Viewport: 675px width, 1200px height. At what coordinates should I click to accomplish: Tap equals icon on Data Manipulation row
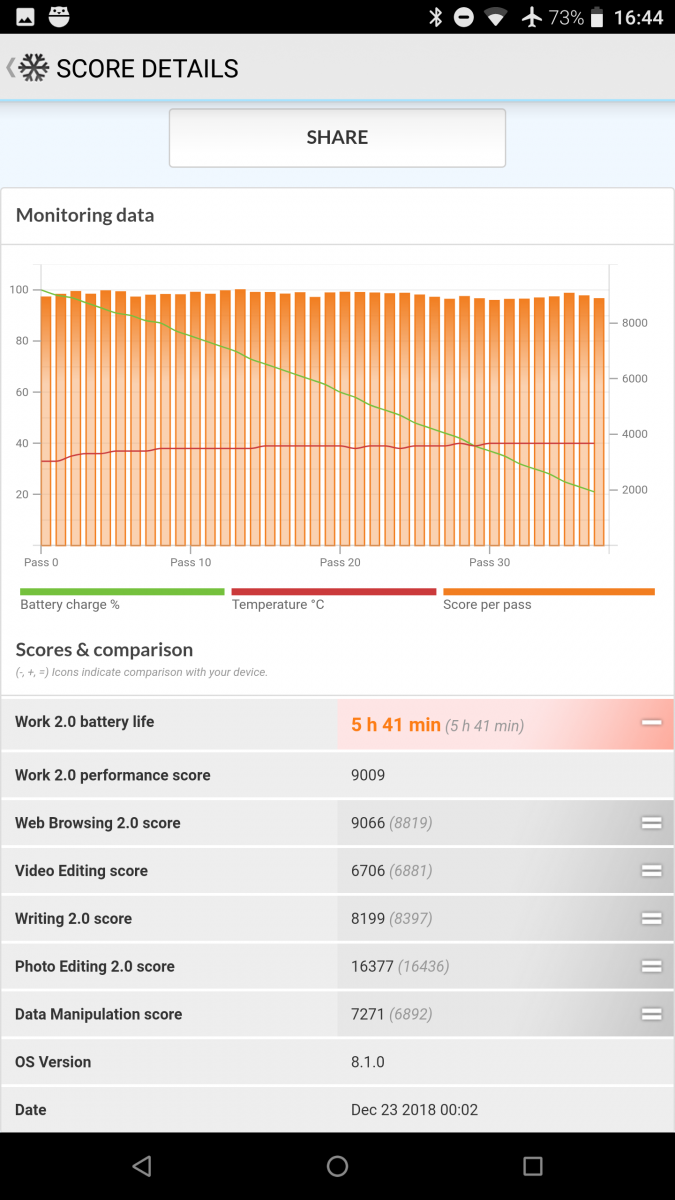pyautogui.click(x=651, y=1014)
